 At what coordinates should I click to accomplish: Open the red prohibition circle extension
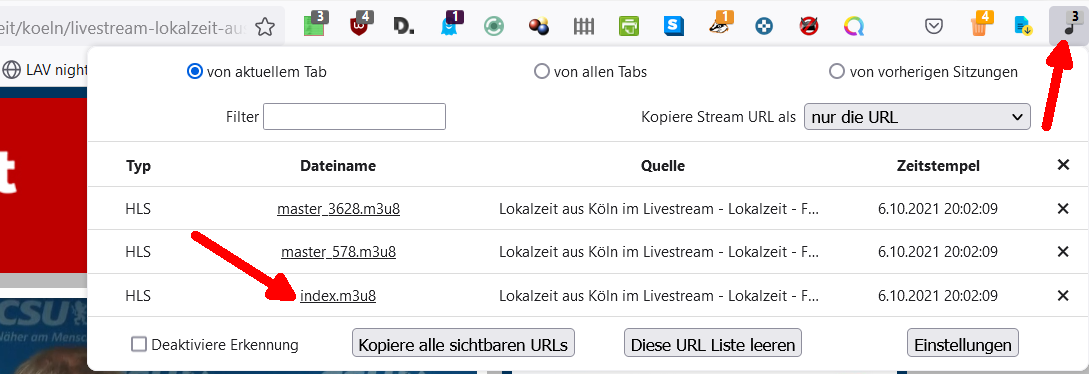point(808,27)
